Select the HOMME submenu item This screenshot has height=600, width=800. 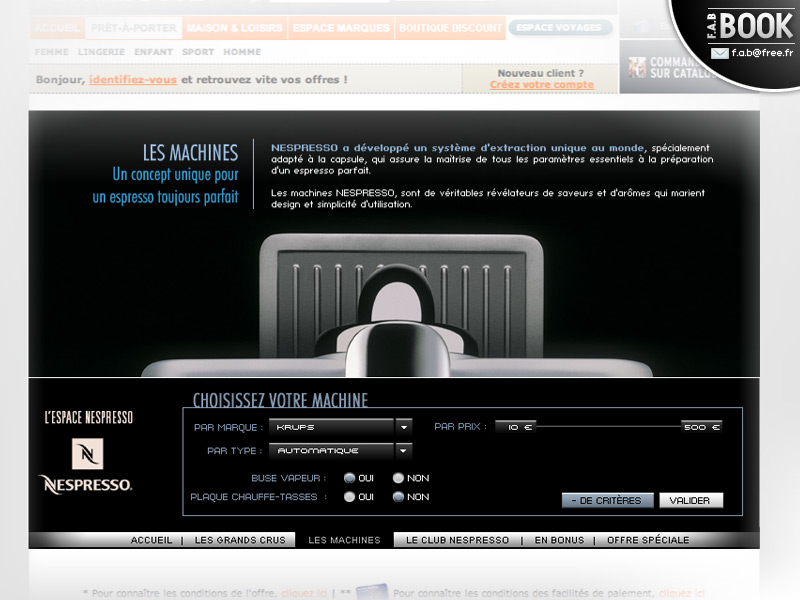[x=242, y=52]
